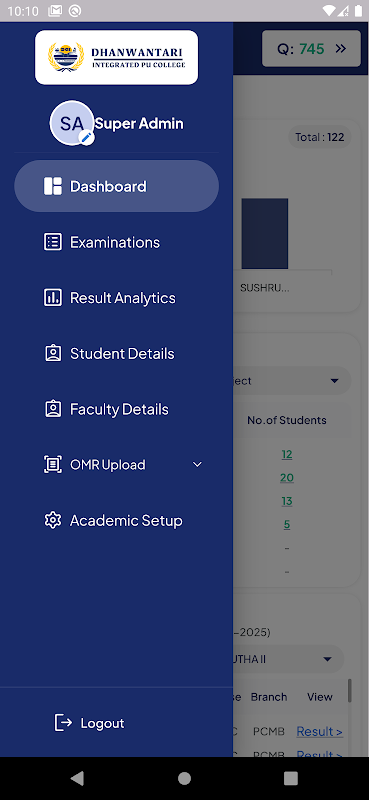Screen dimensions: 369x800
Task: Open the student count link 20
Action: (287, 478)
